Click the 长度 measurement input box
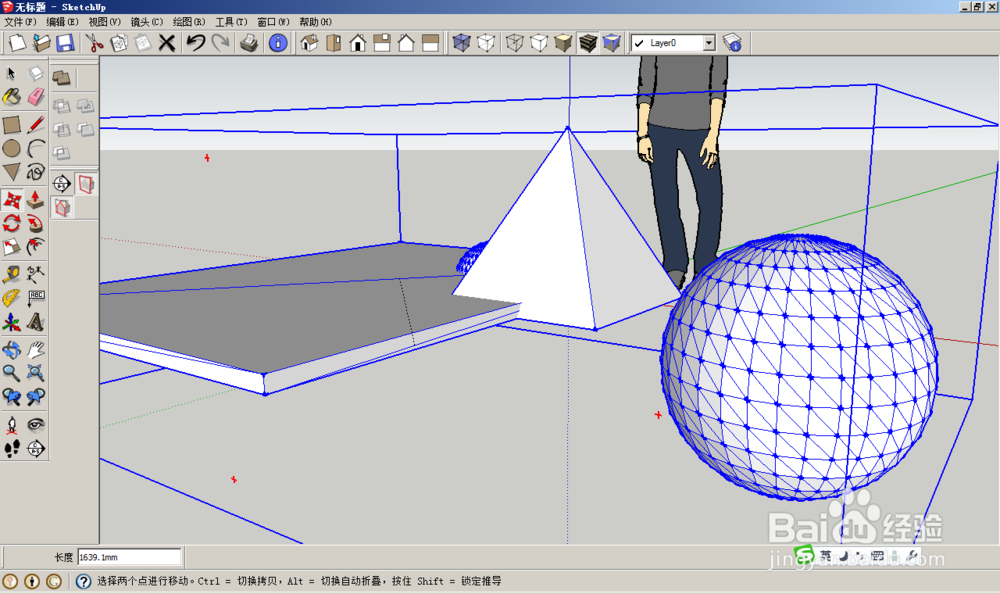This screenshot has width=1000, height=594. click(130, 557)
